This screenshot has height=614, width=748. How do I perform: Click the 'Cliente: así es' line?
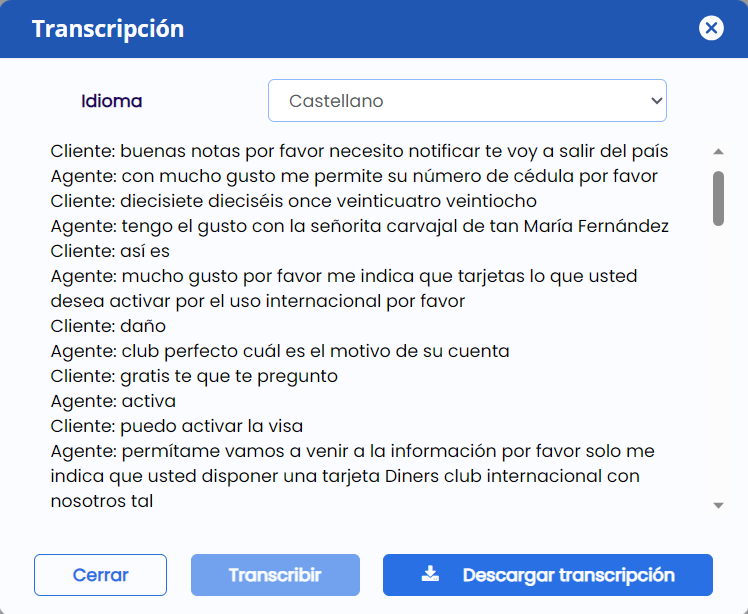point(110,251)
